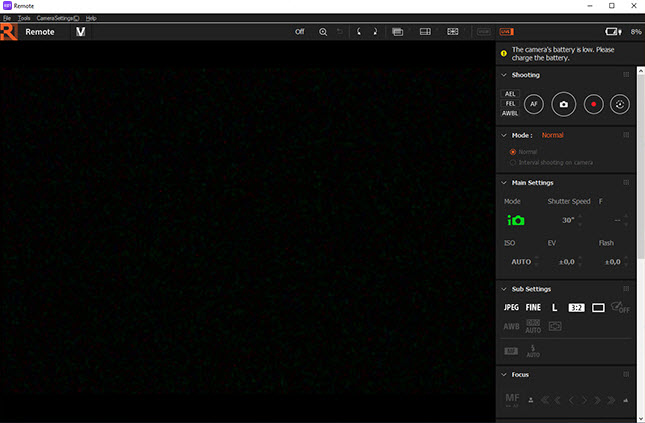645x423 pixels.
Task: Rotate the live view counter-clockwise
Action: pos(359,32)
